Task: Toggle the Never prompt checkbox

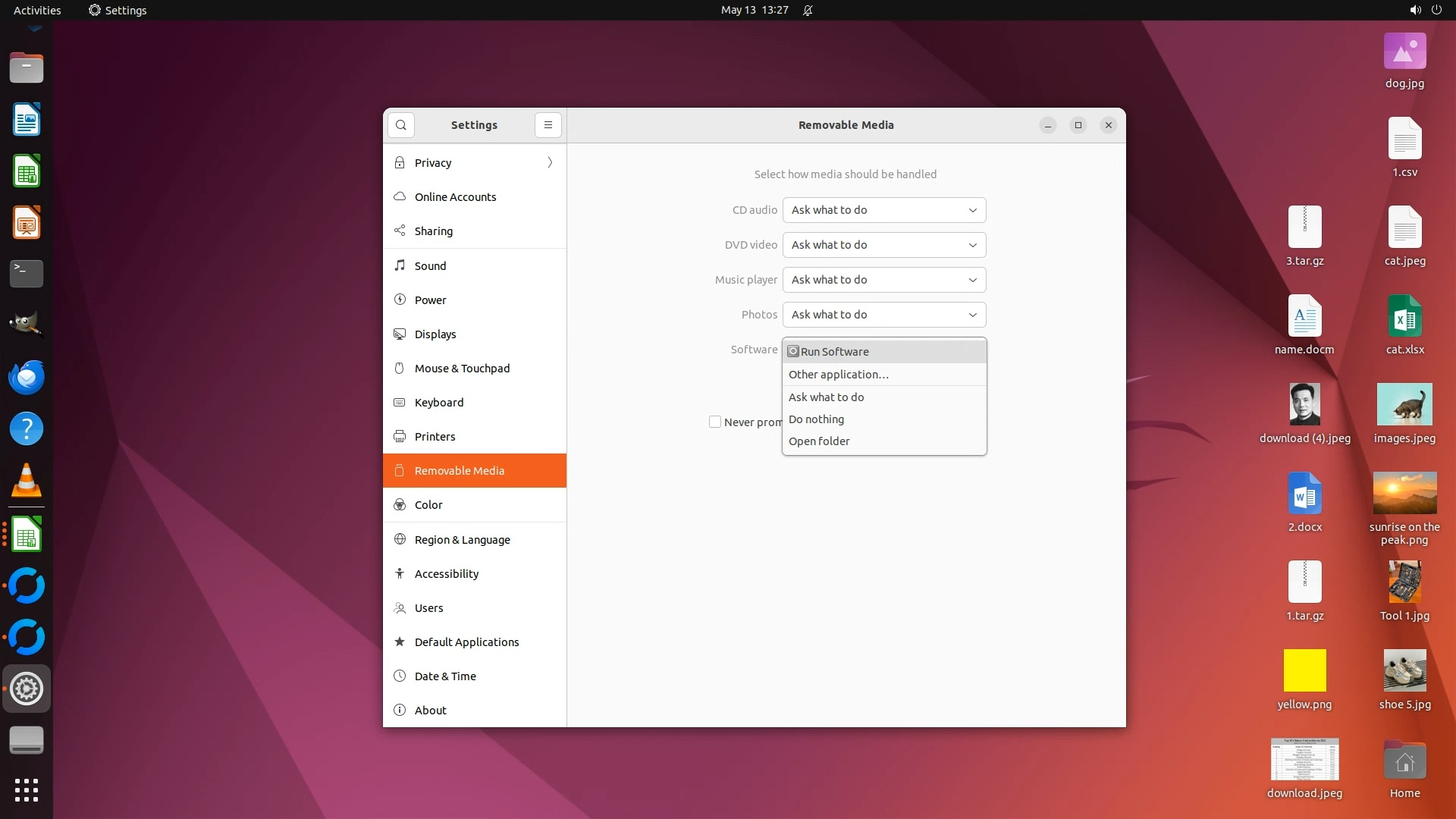Action: 715,422
